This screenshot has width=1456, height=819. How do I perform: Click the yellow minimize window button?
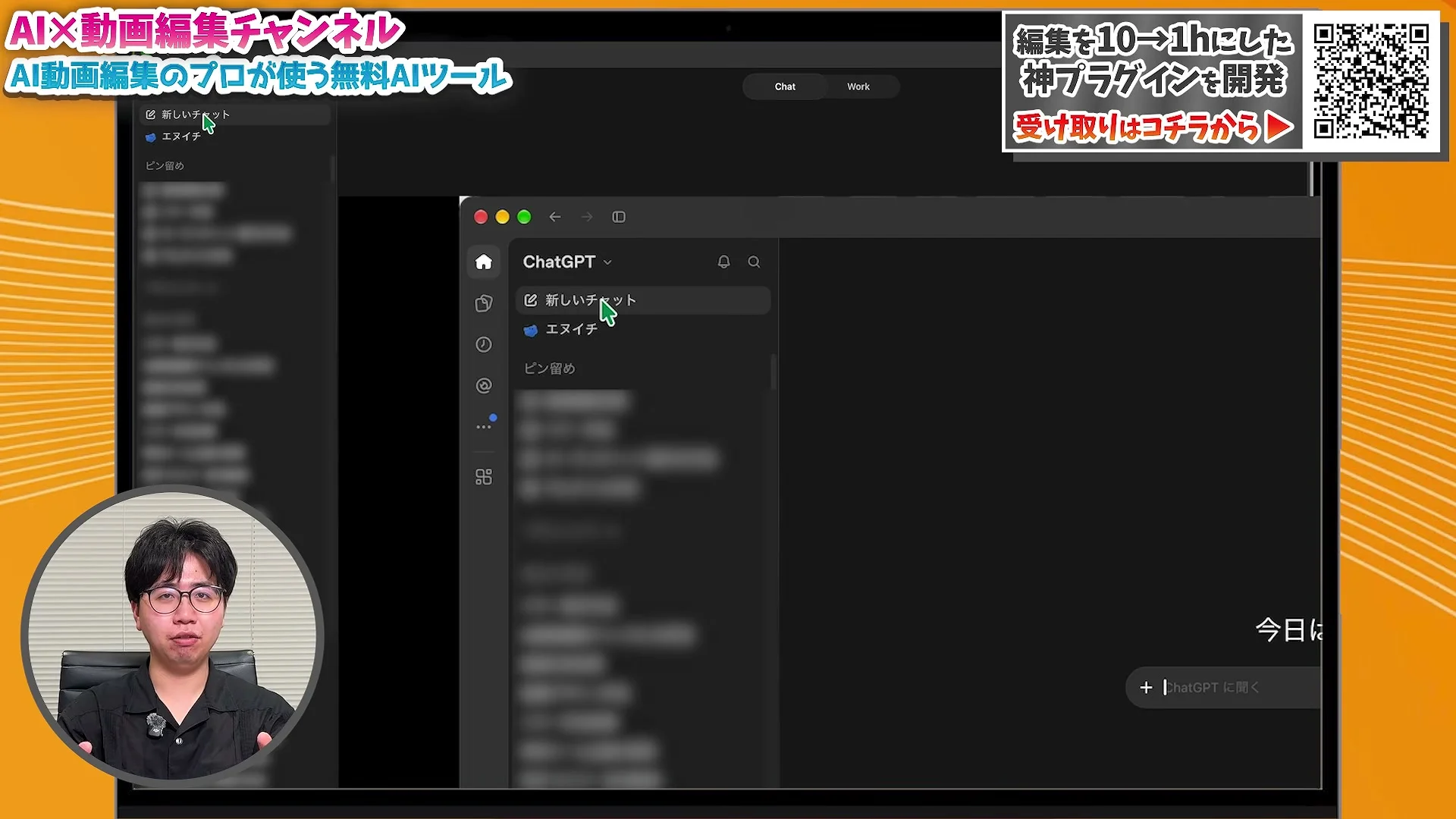[x=502, y=217]
